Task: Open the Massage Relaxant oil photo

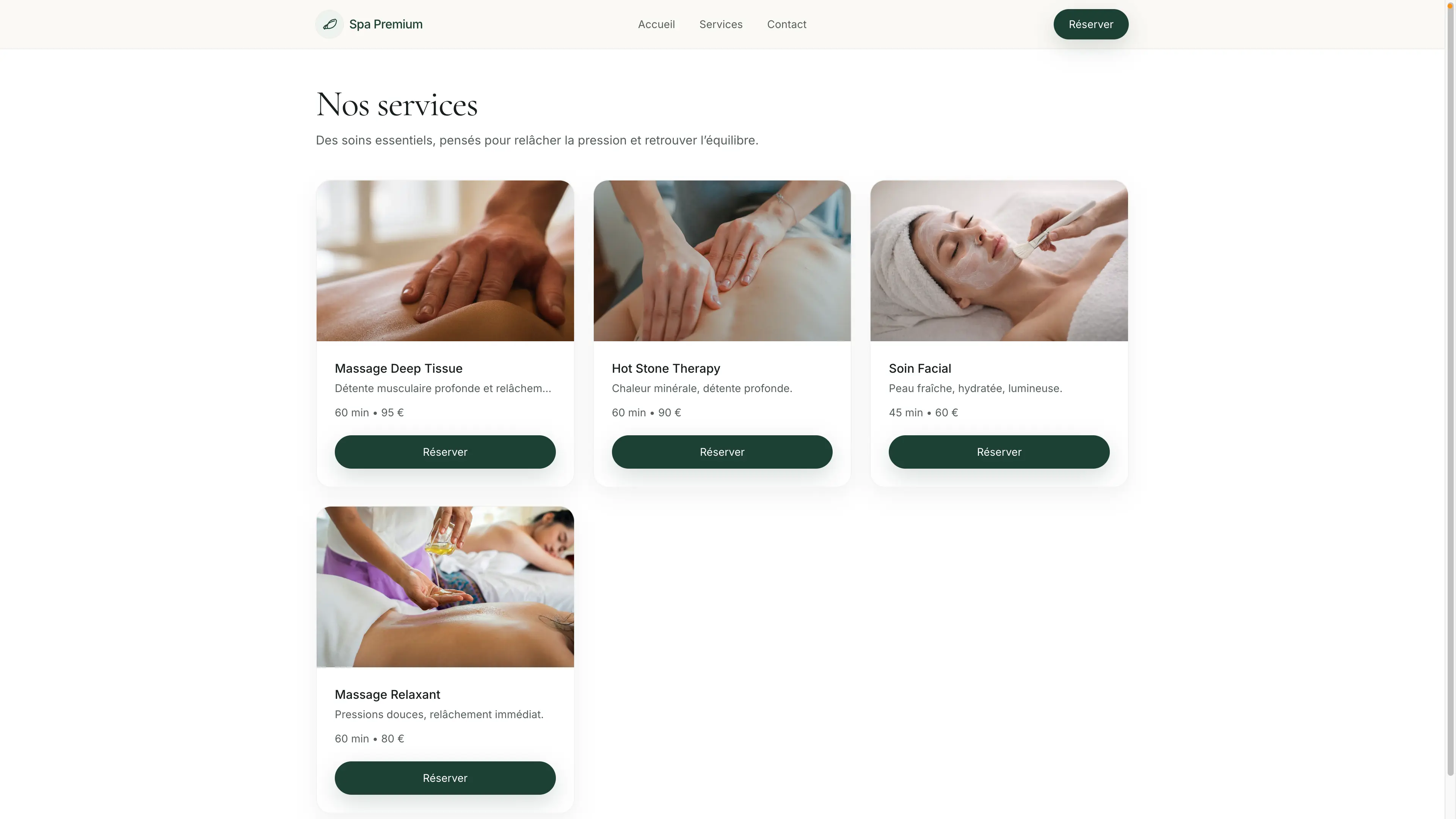Action: click(x=445, y=587)
